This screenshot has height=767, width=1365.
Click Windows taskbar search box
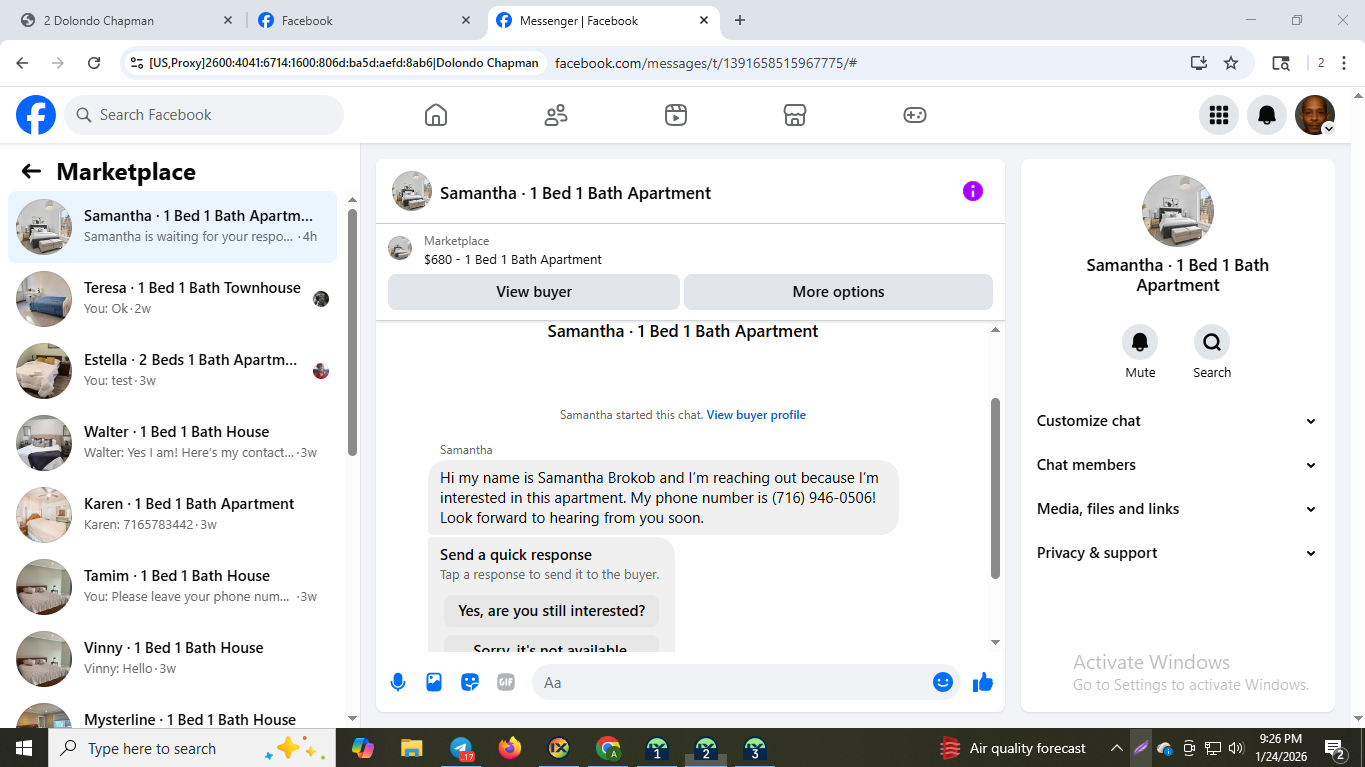192,748
